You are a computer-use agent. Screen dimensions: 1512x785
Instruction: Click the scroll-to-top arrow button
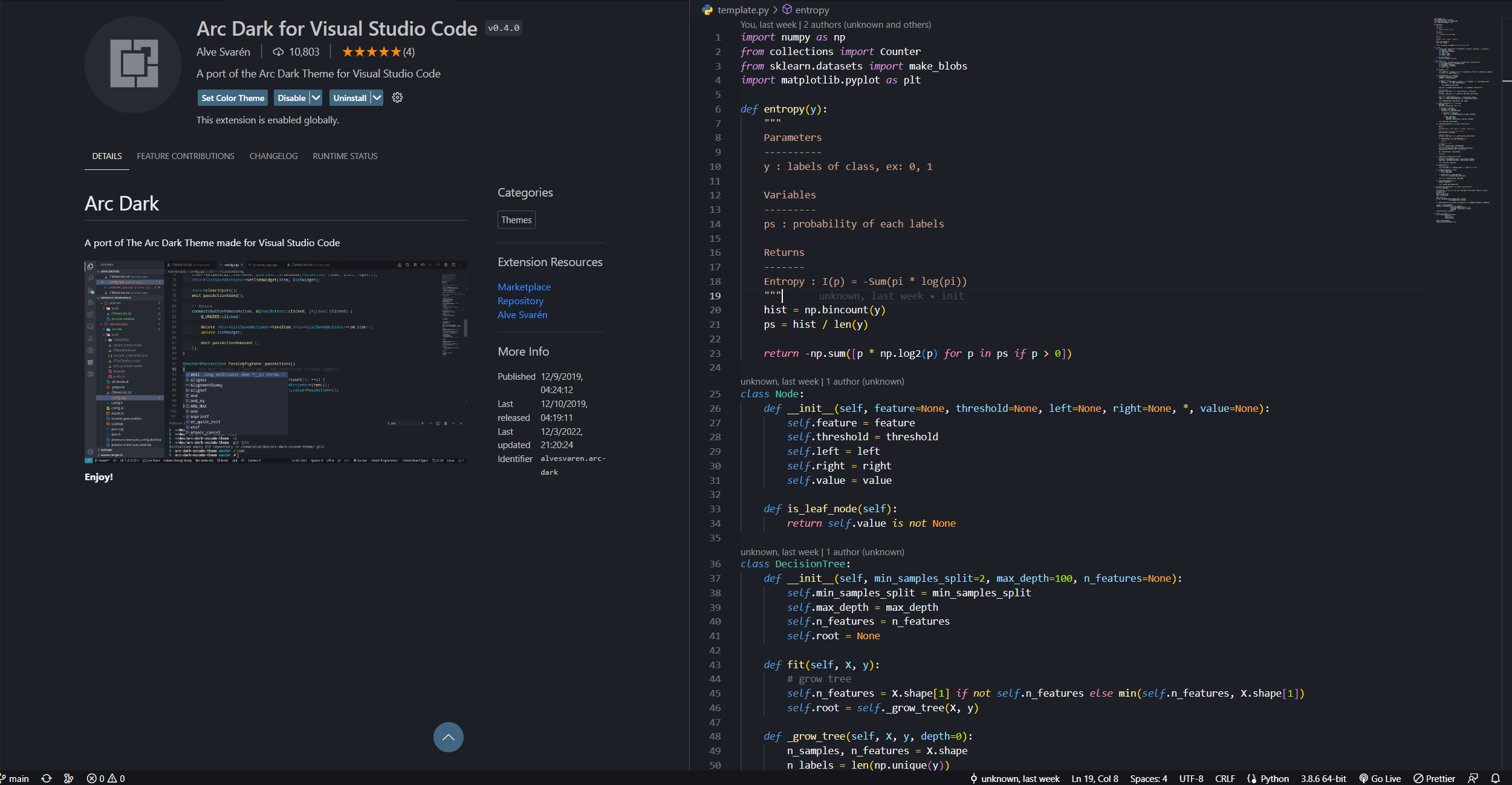(x=448, y=737)
